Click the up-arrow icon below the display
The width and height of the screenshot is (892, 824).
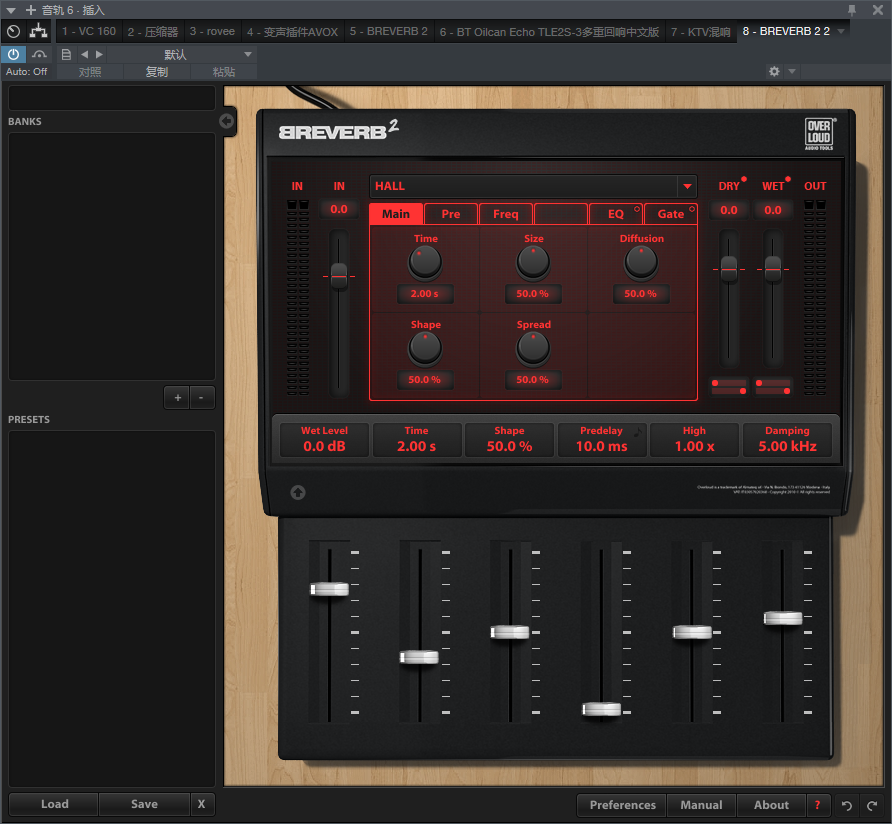(298, 492)
